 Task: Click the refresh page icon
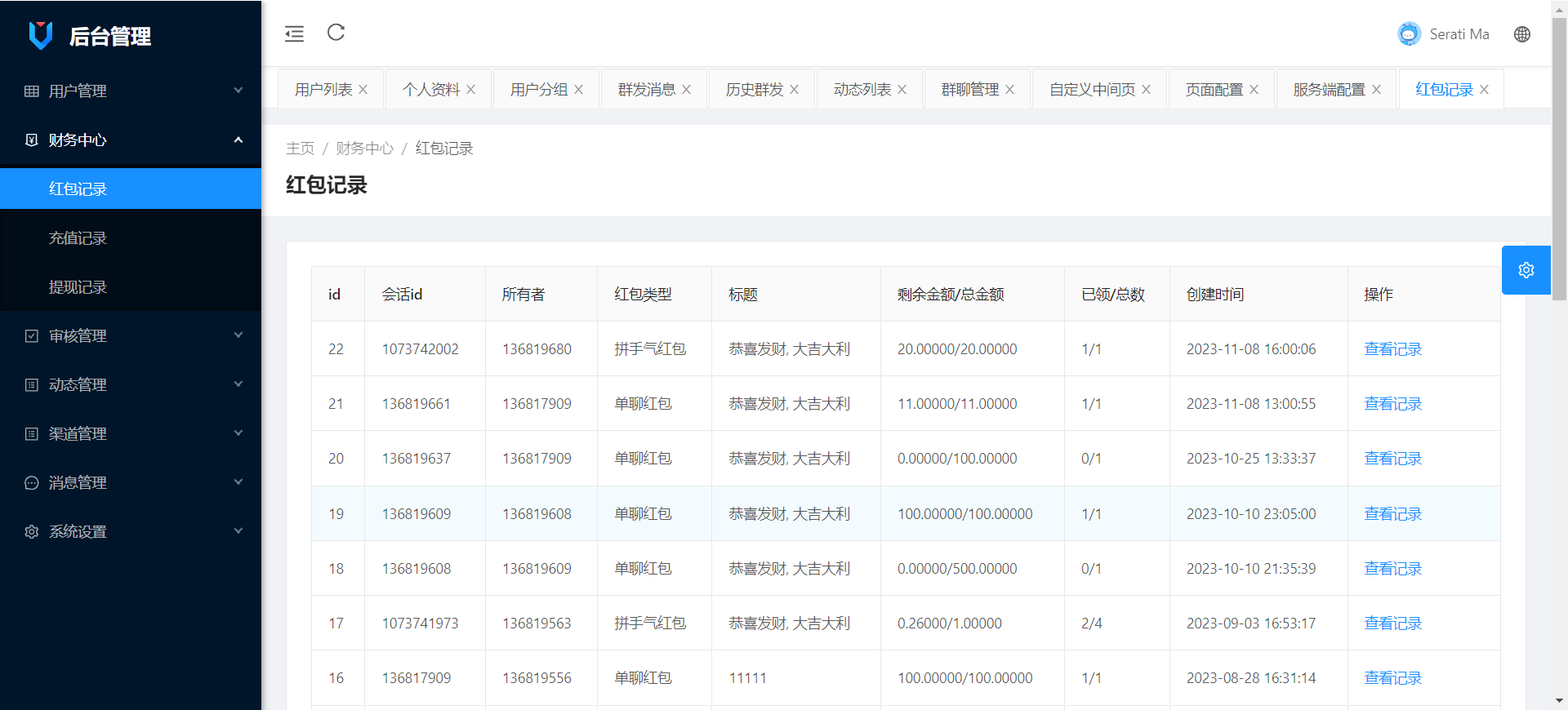[x=336, y=33]
